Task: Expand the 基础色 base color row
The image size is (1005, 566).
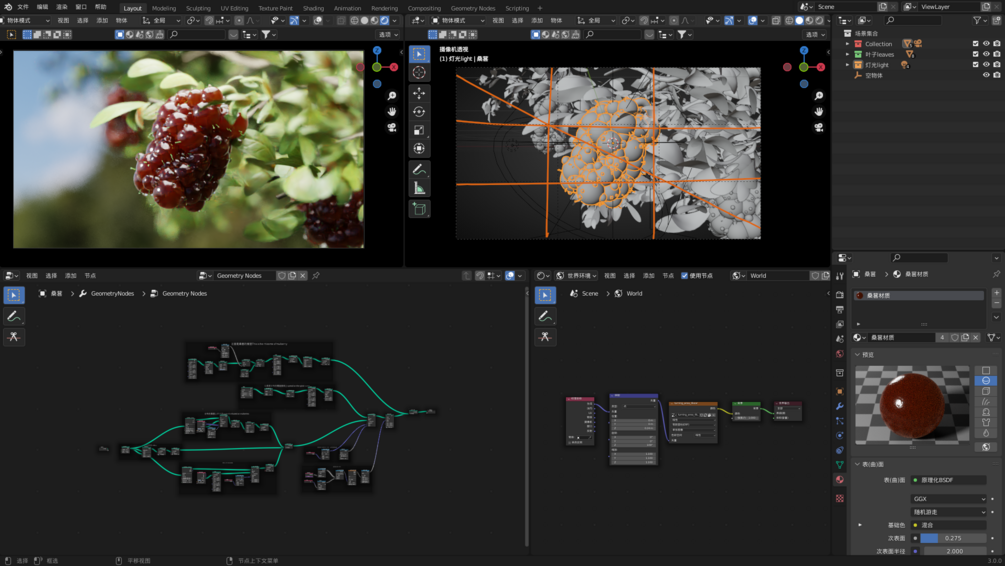Action: point(860,525)
